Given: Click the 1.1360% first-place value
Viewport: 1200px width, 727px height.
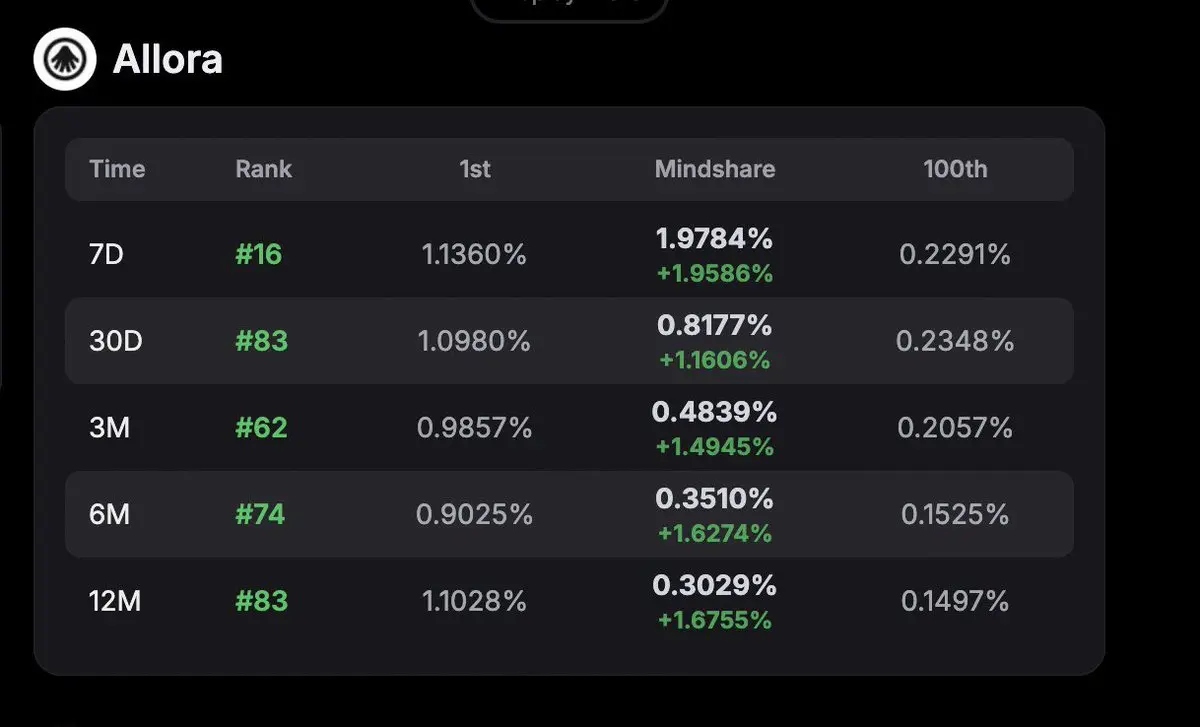Looking at the screenshot, I should tap(475, 255).
